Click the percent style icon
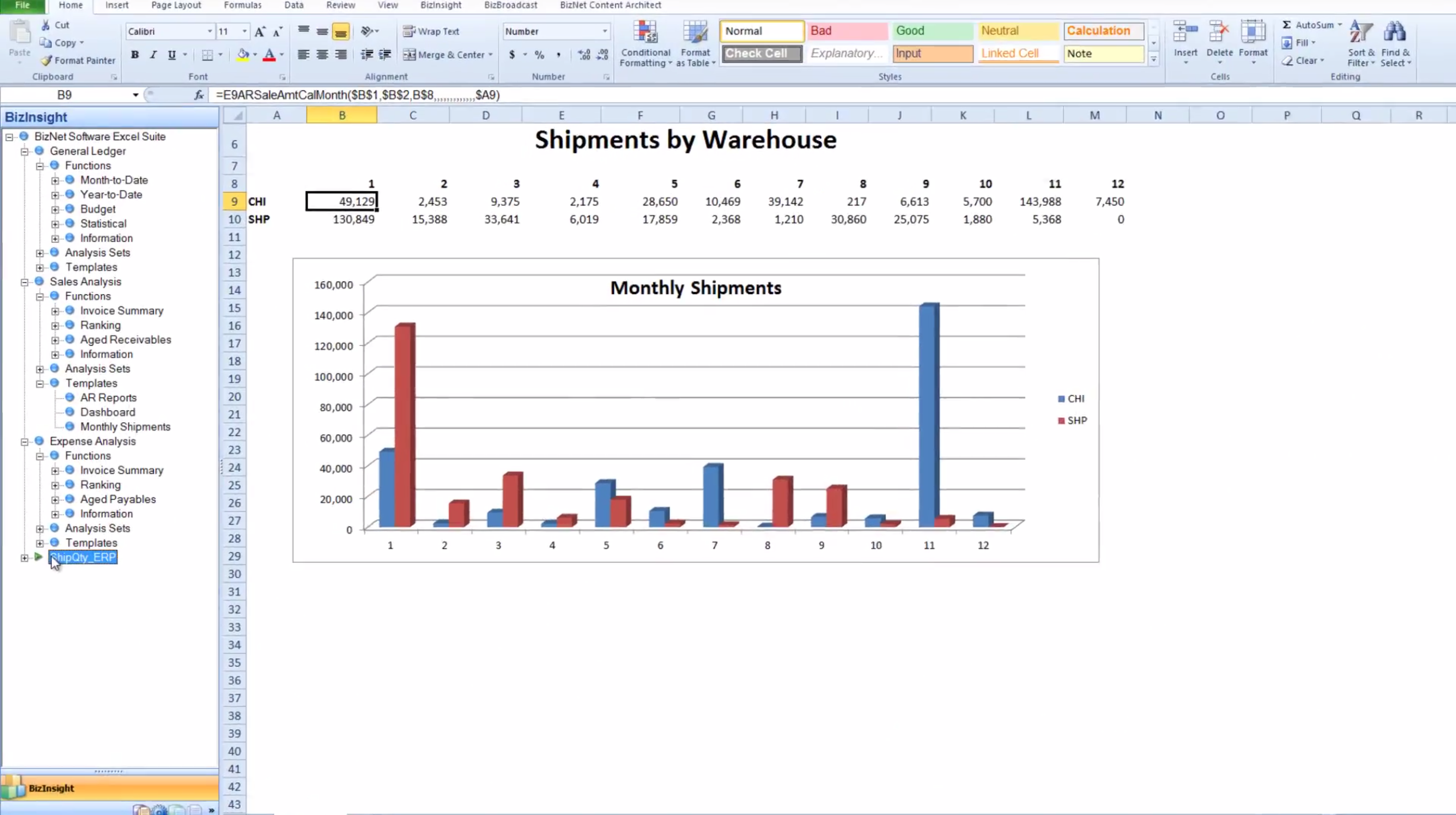Screen dimensions: 1456x815 pos(539,55)
